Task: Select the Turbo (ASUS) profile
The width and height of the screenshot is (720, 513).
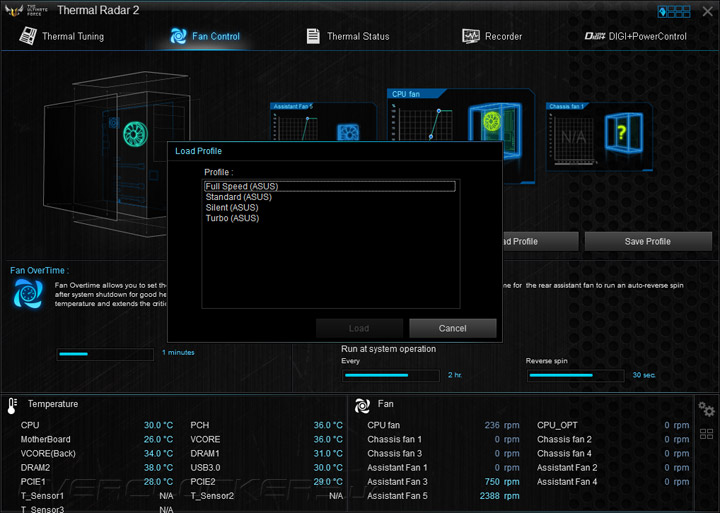Action: [330, 218]
